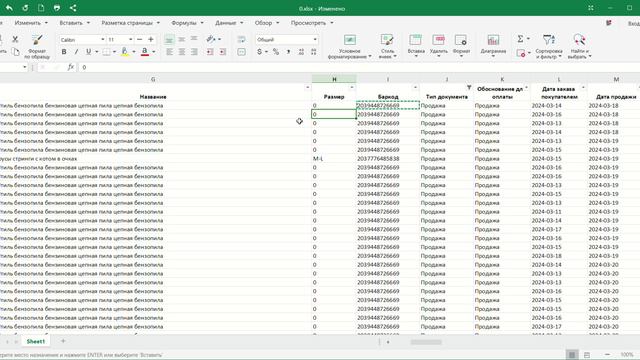This screenshot has height=360, width=640.
Task: Click the formula bar input field
Action: 359,67
